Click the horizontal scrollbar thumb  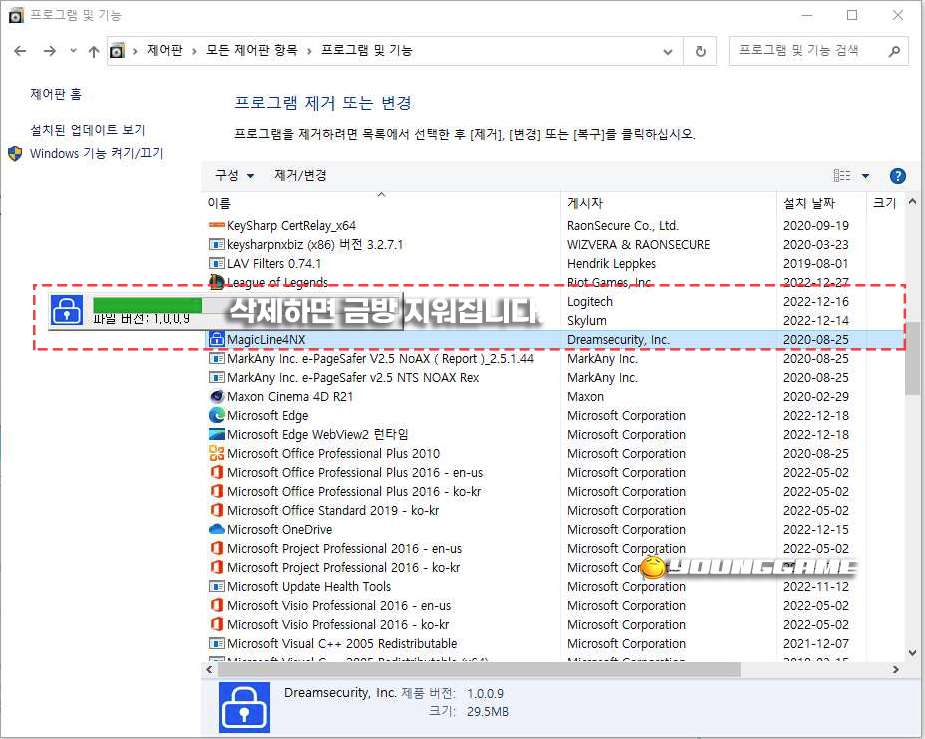point(479,669)
